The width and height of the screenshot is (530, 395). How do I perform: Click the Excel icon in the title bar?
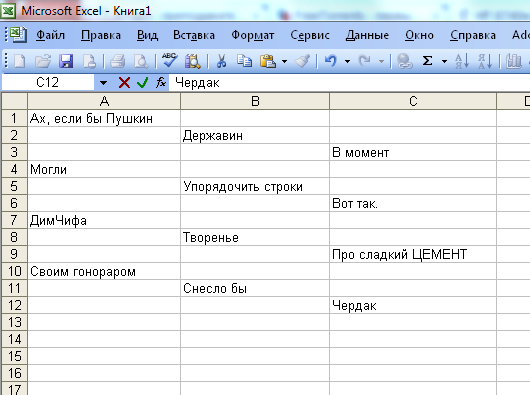coord(8,11)
